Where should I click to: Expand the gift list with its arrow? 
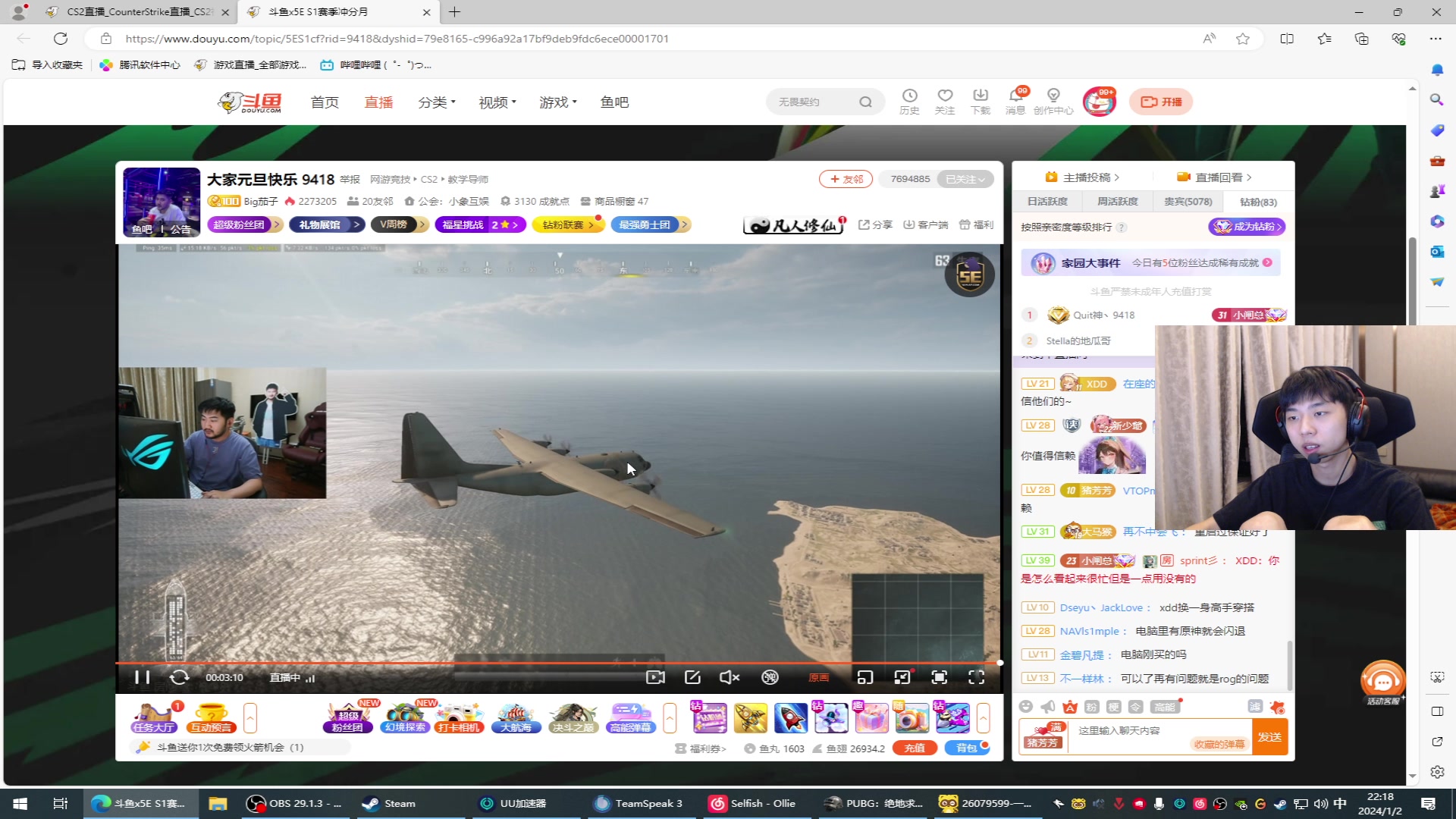point(983,717)
